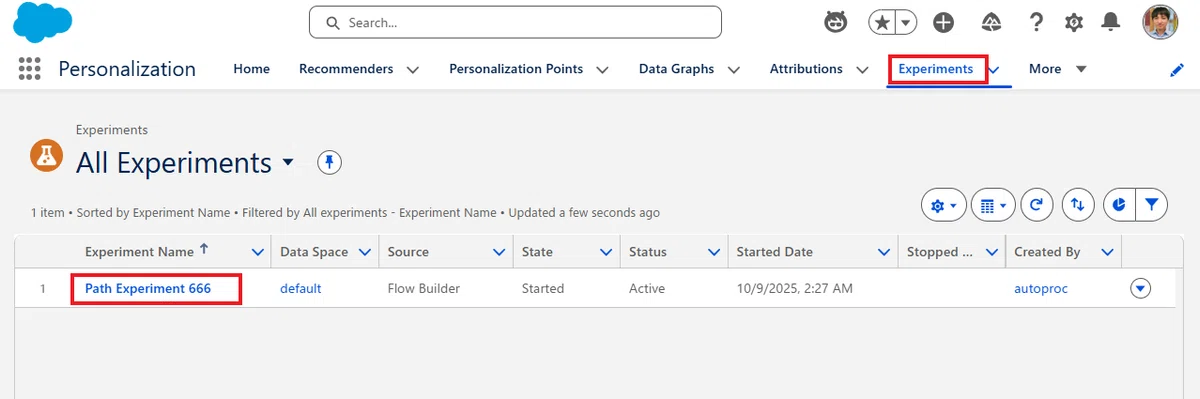Sort by the Status column header

[648, 252]
